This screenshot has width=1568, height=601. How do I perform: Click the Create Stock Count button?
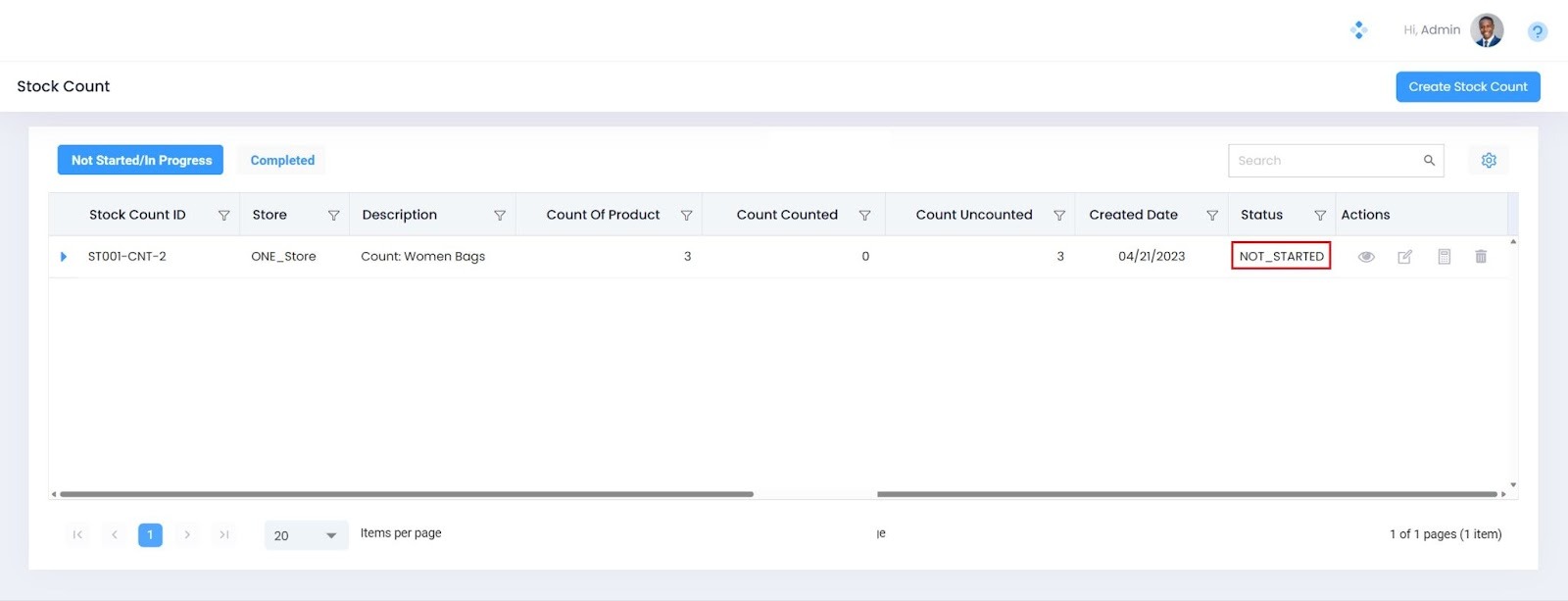click(x=1467, y=87)
